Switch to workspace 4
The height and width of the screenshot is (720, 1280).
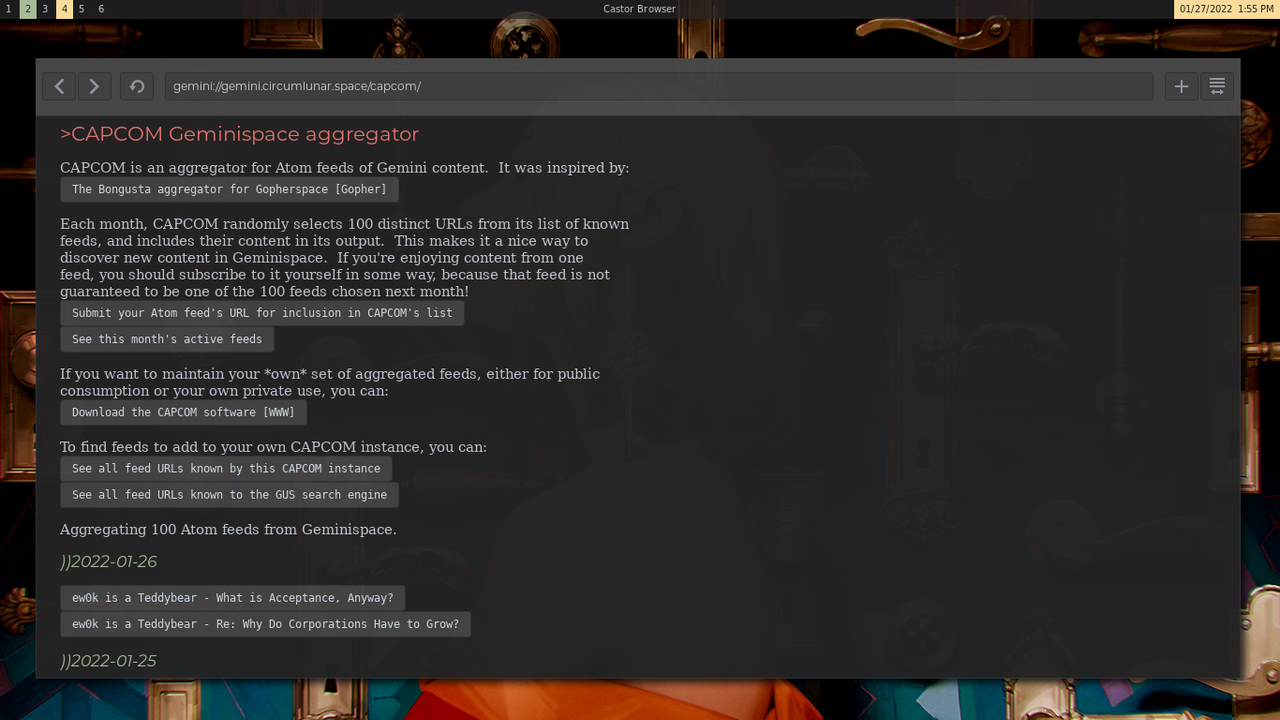click(64, 9)
